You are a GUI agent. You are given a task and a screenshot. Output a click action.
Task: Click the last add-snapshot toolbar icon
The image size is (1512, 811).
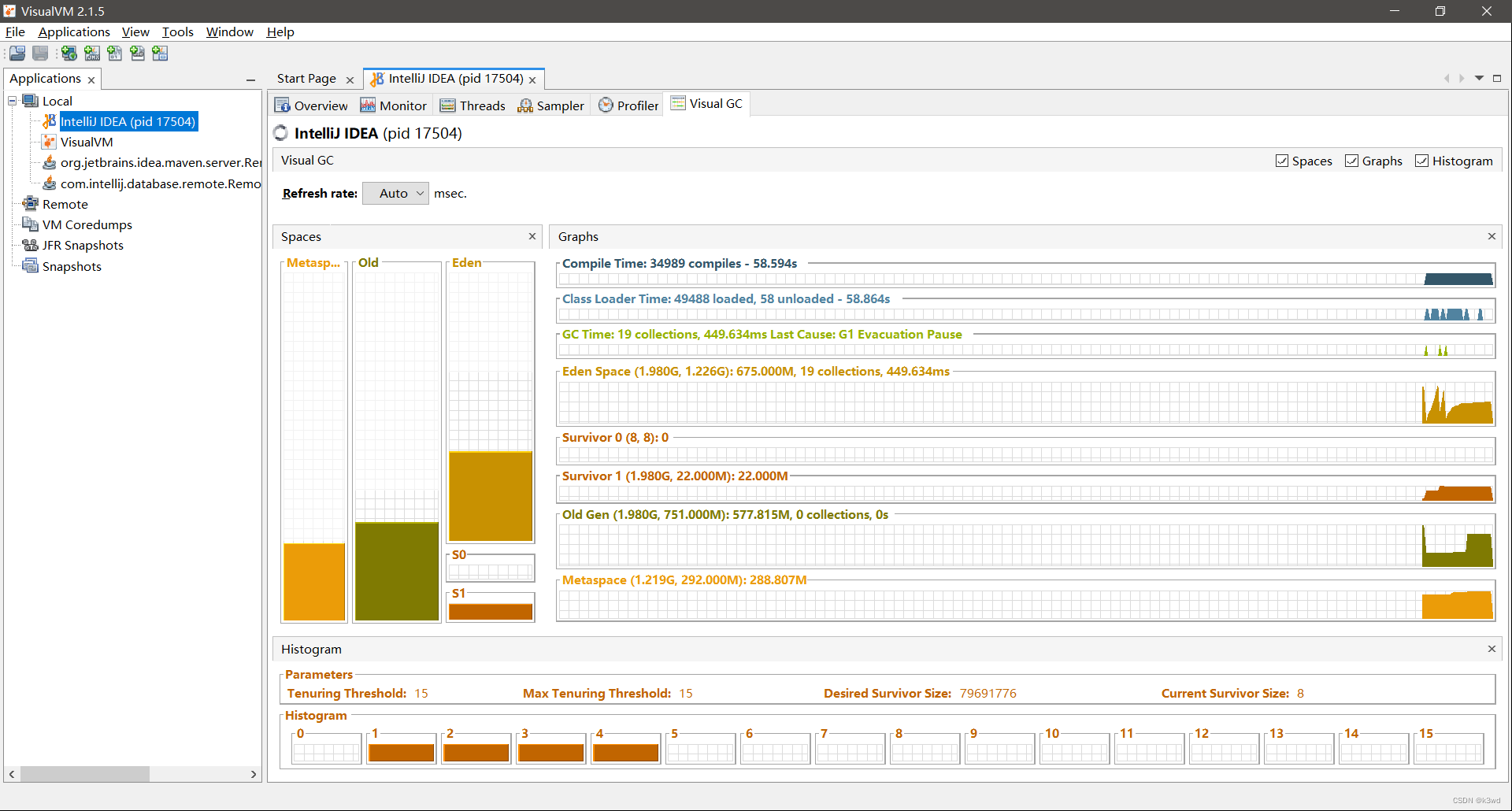(x=161, y=54)
